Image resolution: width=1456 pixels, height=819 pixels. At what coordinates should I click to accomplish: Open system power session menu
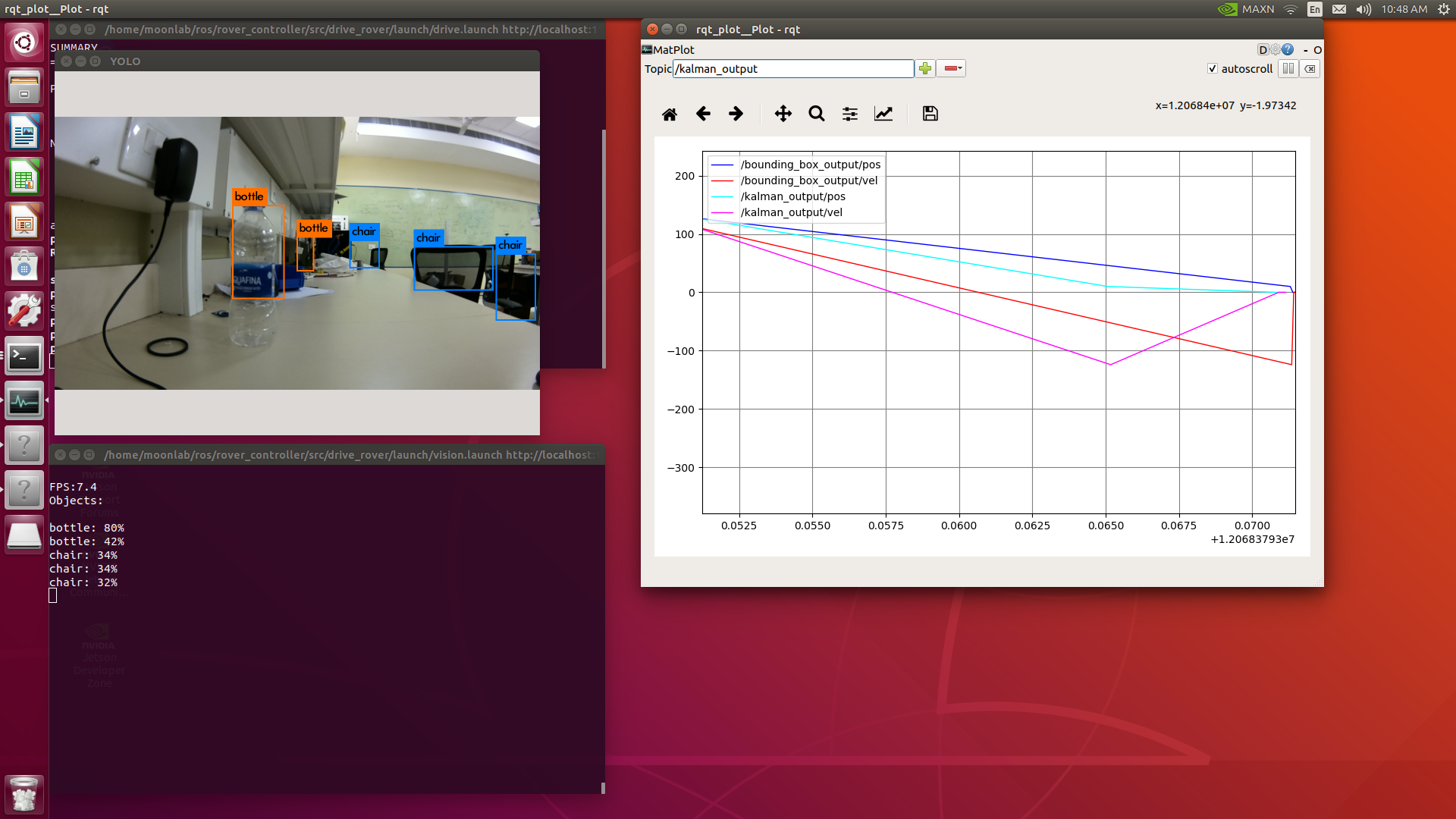tap(1443, 9)
